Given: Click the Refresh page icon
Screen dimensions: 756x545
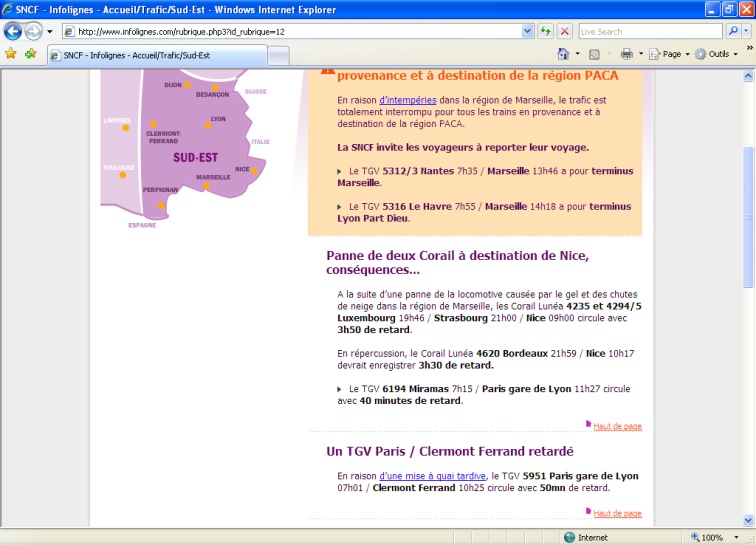Looking at the screenshot, I should coord(546,31).
